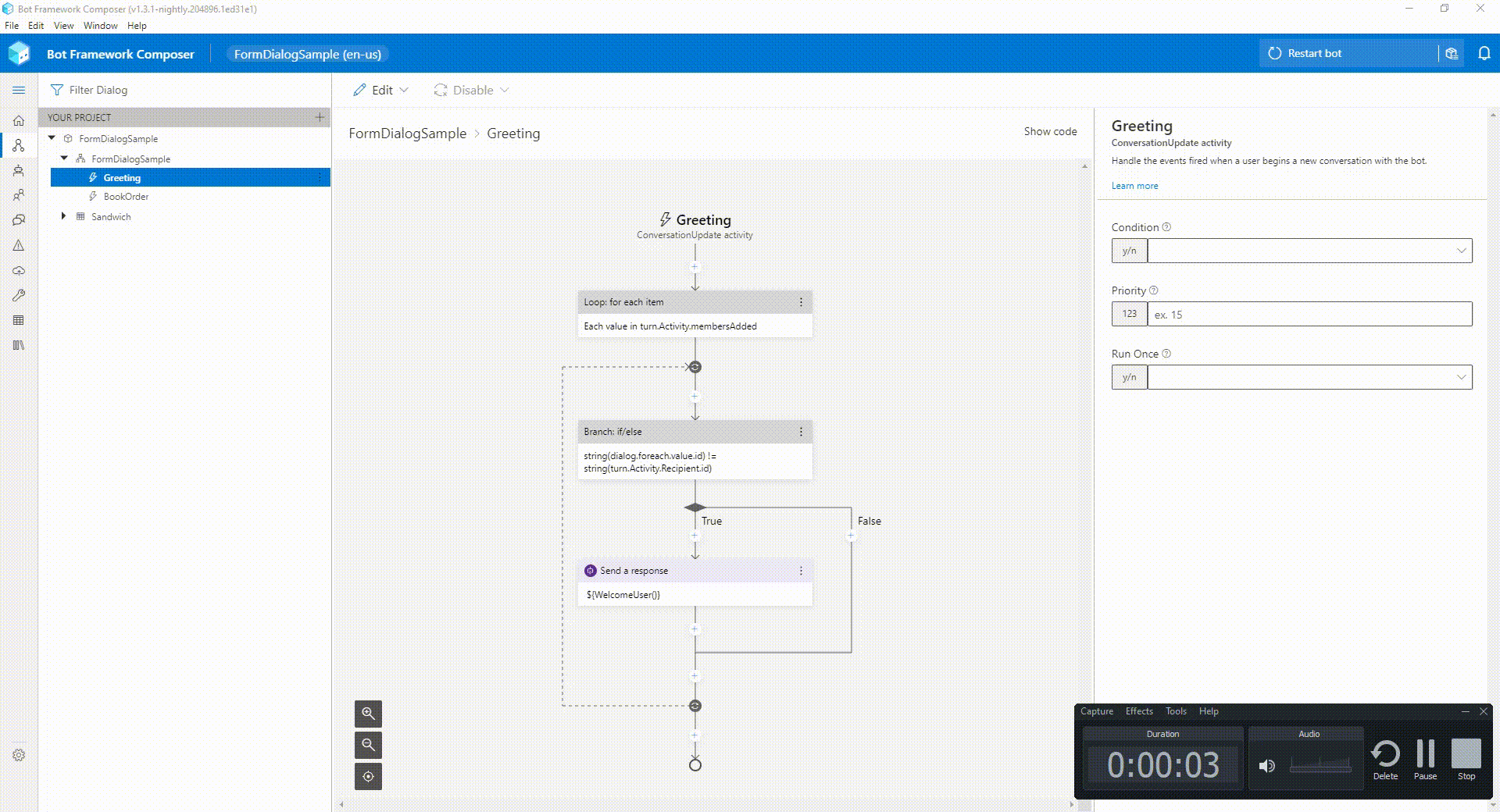
Task: Open the Publish cloud icon
Action: click(x=19, y=271)
